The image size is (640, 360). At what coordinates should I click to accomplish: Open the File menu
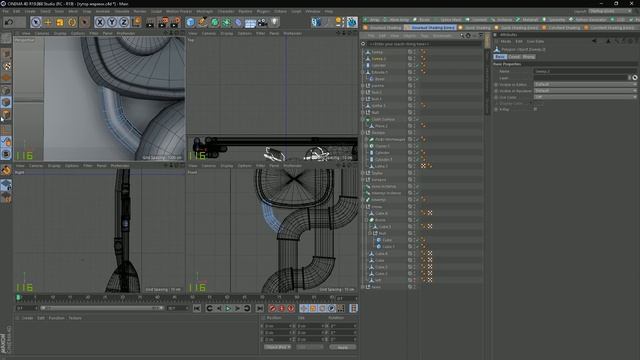point(5,11)
